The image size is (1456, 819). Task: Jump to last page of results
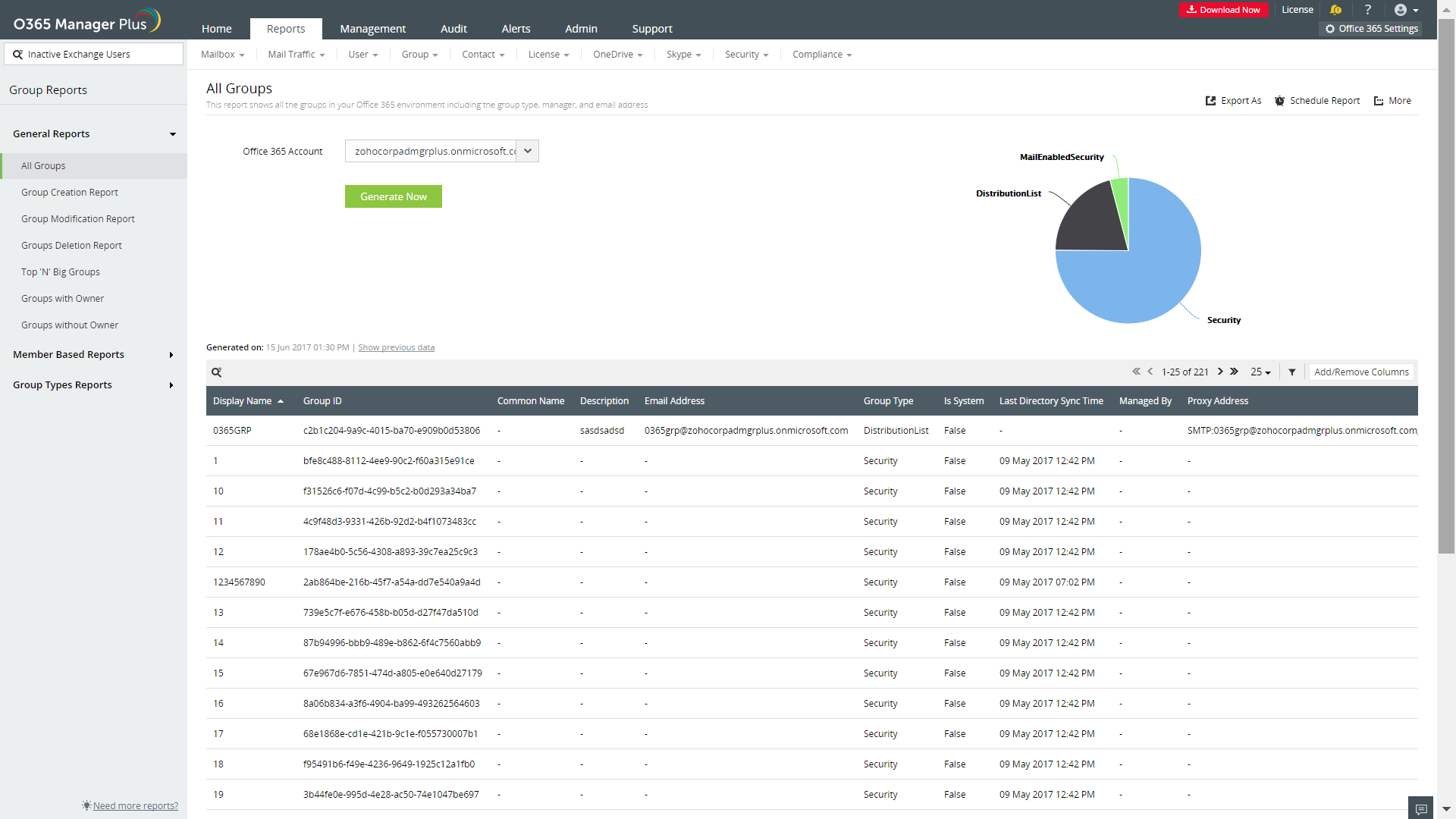(x=1235, y=372)
